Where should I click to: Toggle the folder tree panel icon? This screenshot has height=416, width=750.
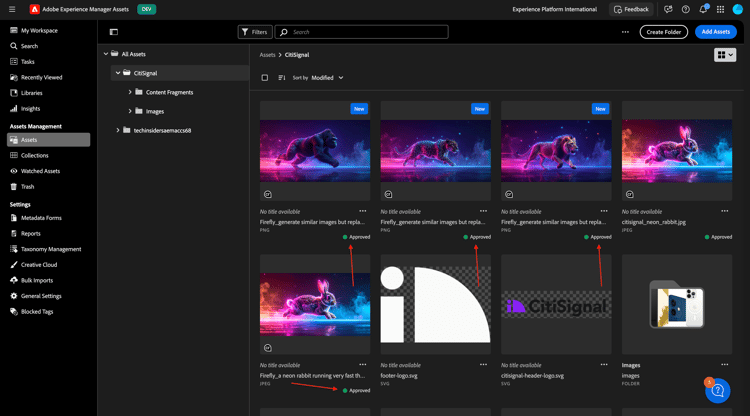click(x=114, y=32)
